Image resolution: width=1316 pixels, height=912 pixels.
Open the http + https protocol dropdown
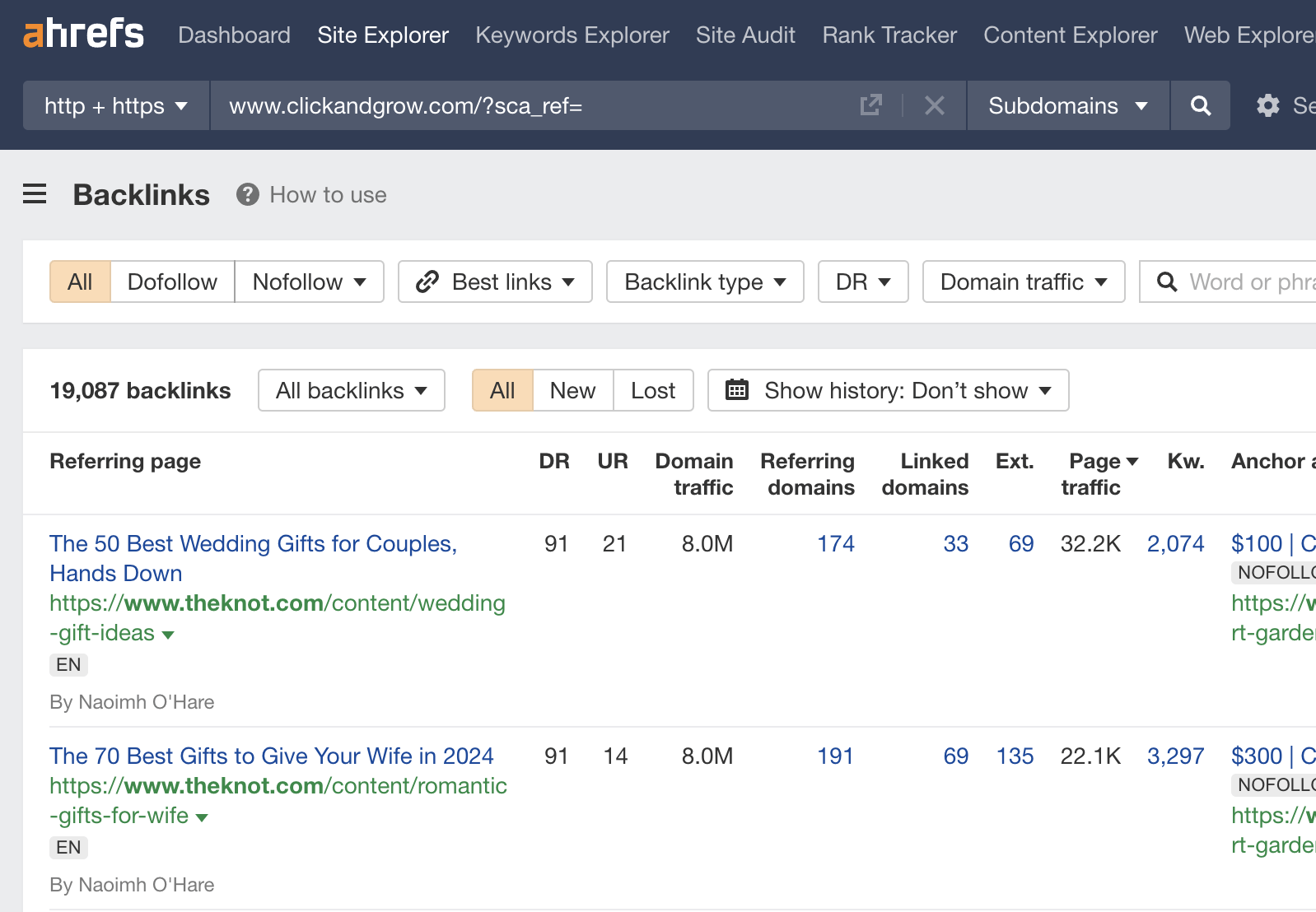point(116,105)
